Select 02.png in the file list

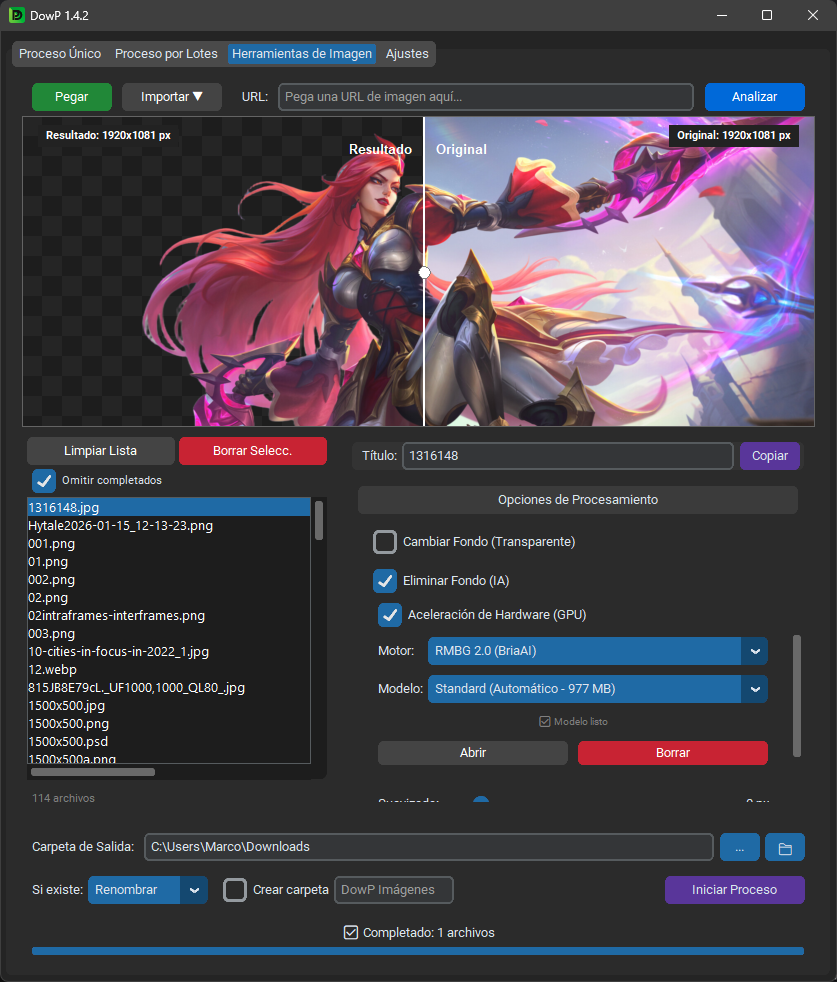[x=169, y=597]
